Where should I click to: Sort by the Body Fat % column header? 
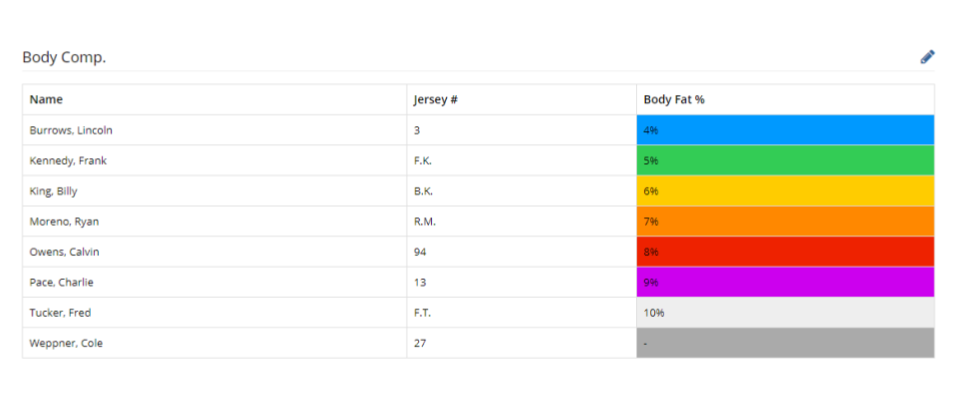click(675, 100)
